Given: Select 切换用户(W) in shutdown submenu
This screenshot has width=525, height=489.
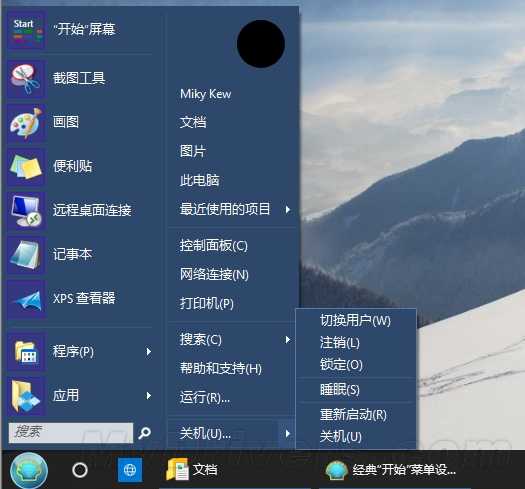Looking at the screenshot, I should tap(355, 321).
